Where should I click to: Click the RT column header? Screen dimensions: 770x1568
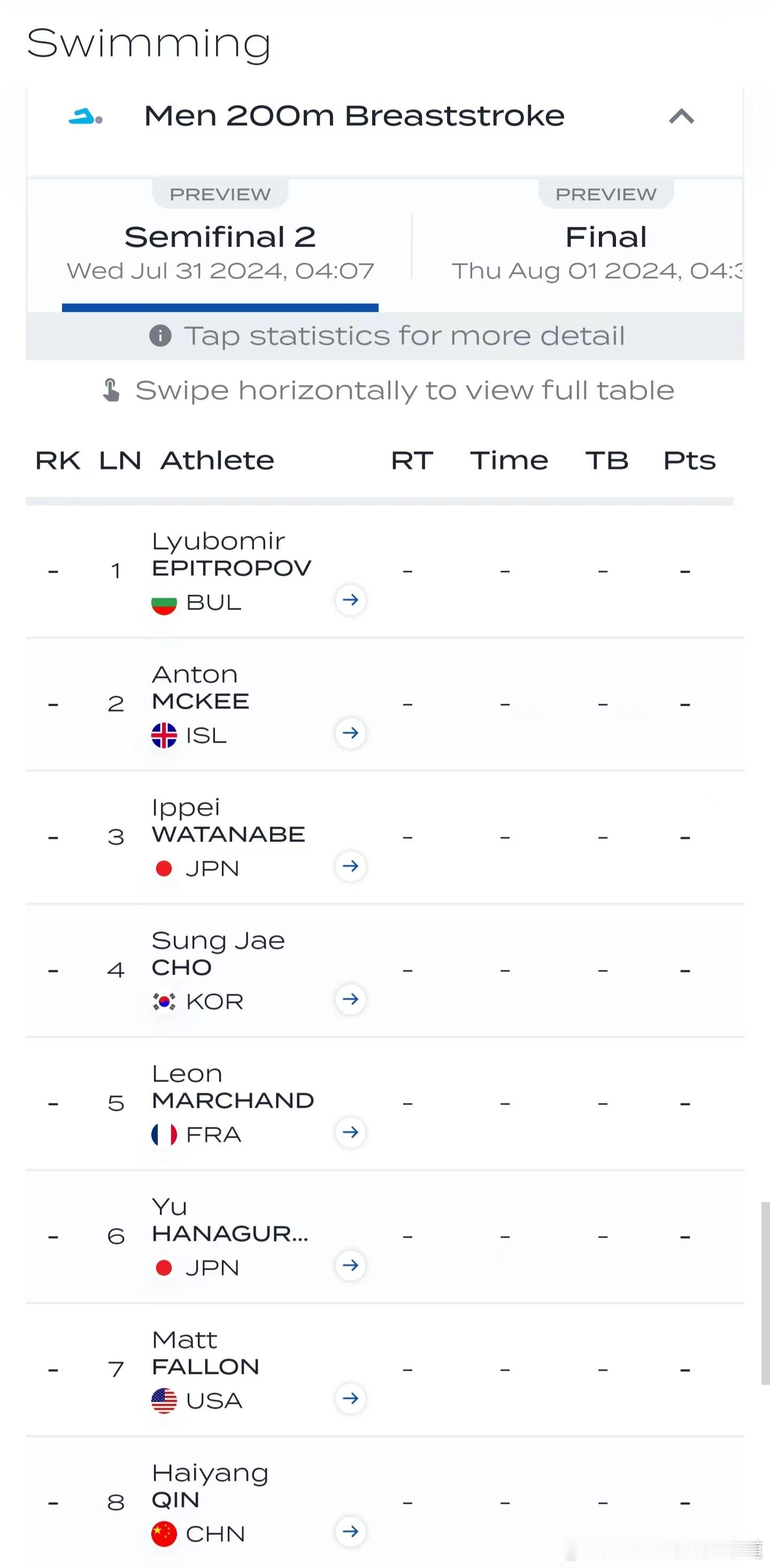[x=412, y=460]
